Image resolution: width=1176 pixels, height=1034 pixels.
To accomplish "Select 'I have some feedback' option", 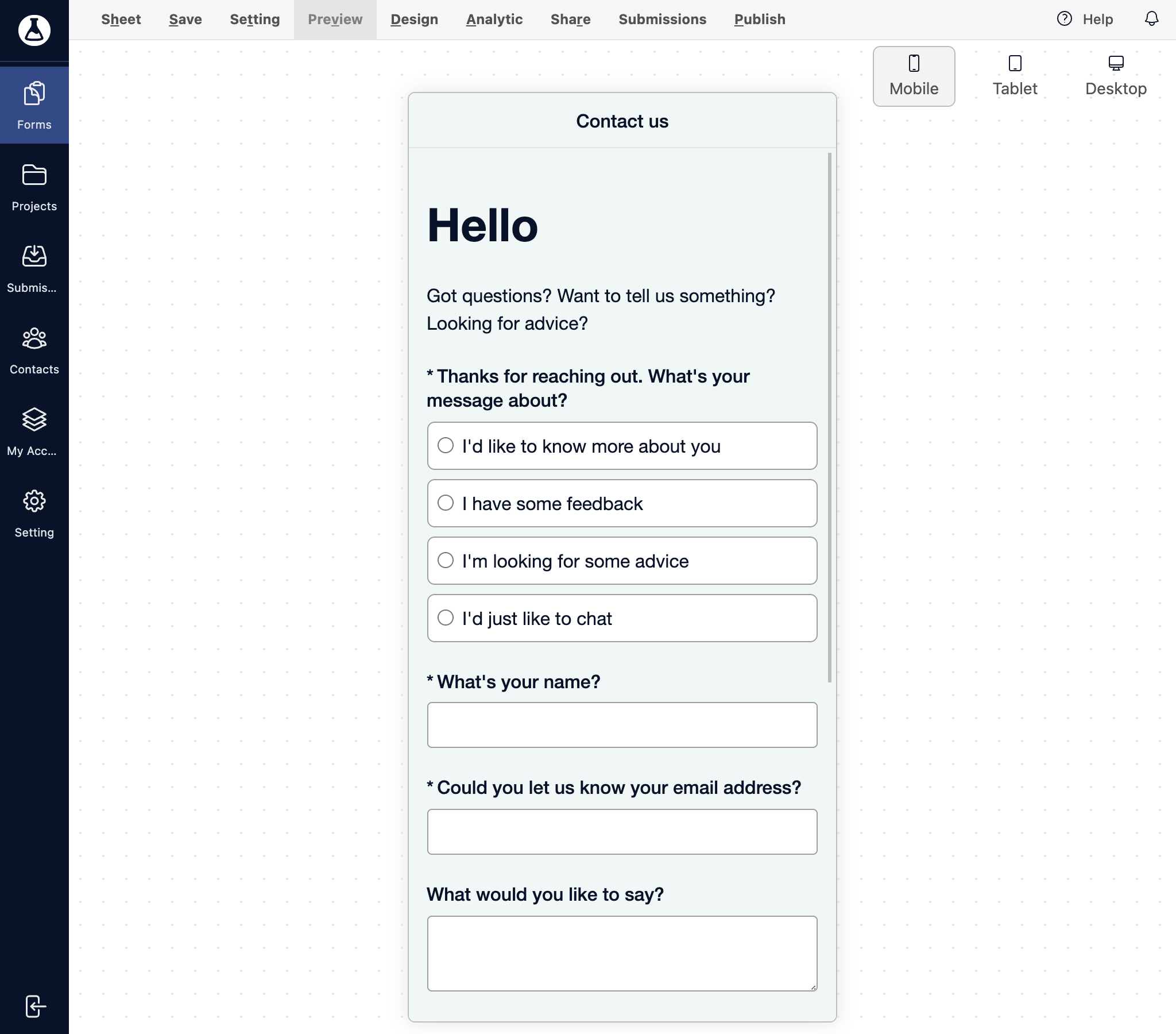I will 445,502.
